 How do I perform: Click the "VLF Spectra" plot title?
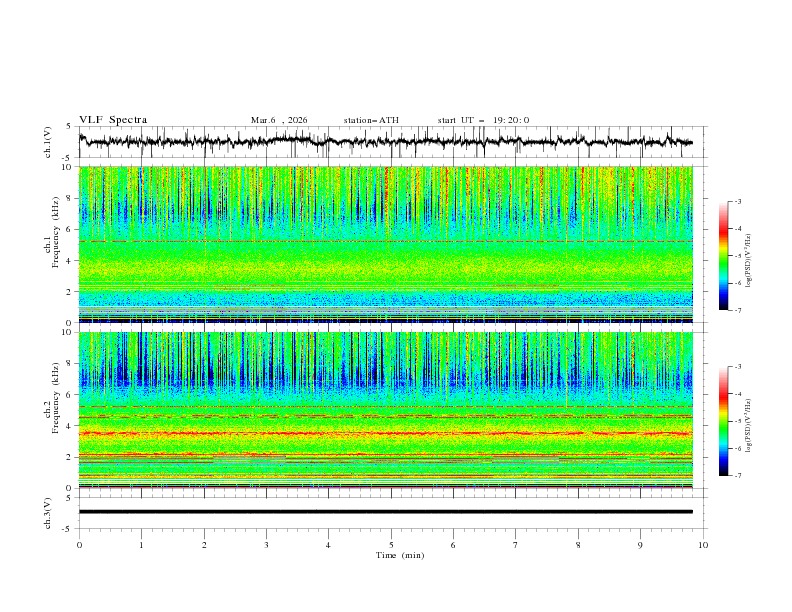[113, 120]
